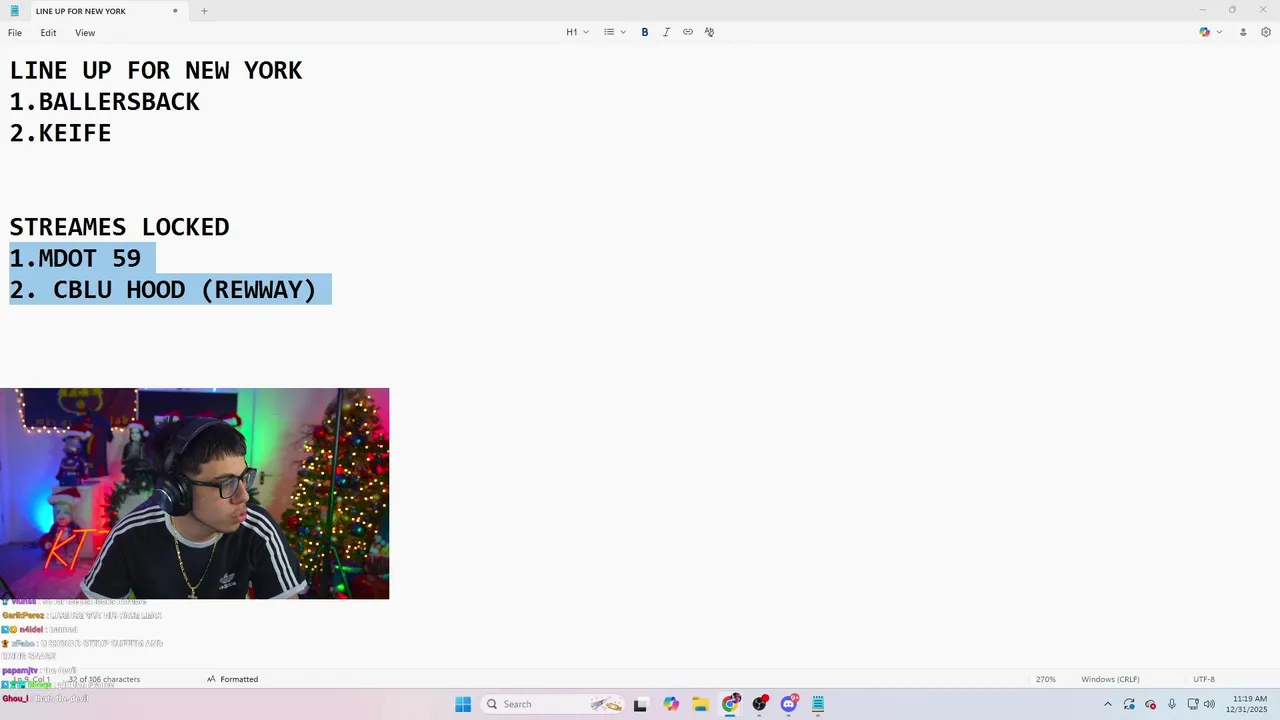Image resolution: width=1280 pixels, height=720 pixels.
Task: Click the line 2. CBLU HOOD (REWWAY)
Action: point(163,289)
